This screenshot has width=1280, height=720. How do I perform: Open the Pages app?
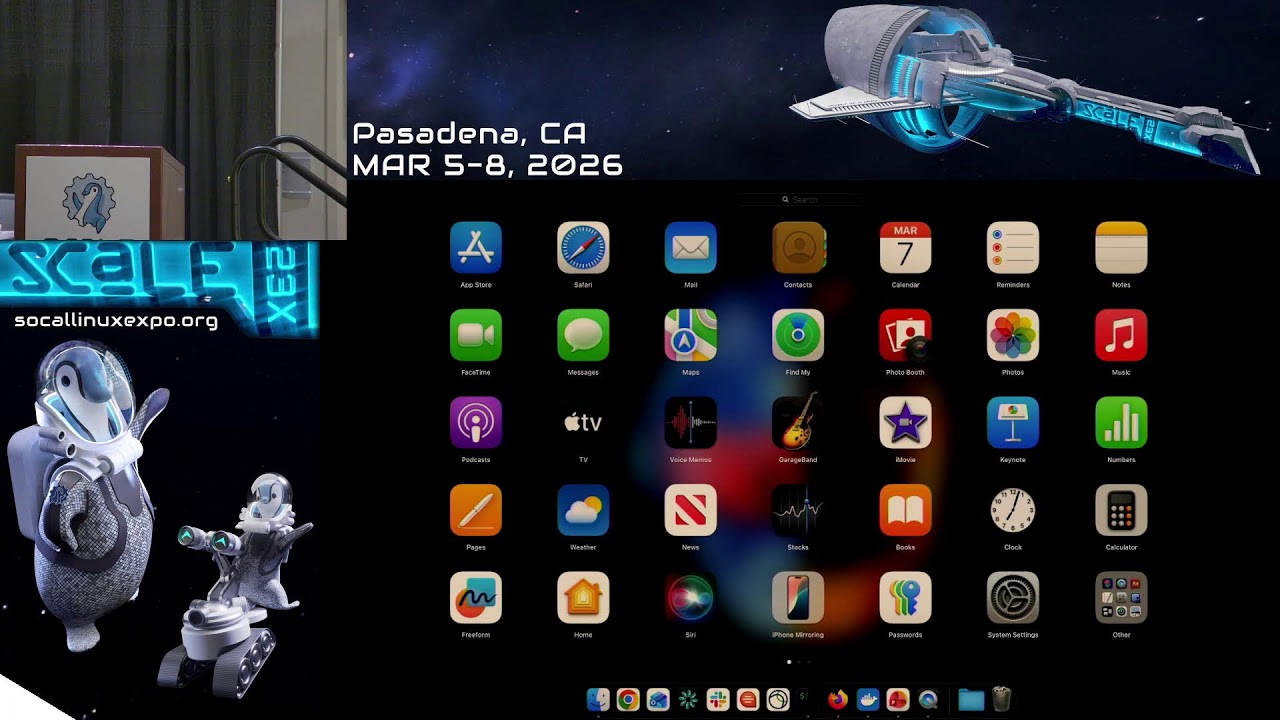coord(476,510)
